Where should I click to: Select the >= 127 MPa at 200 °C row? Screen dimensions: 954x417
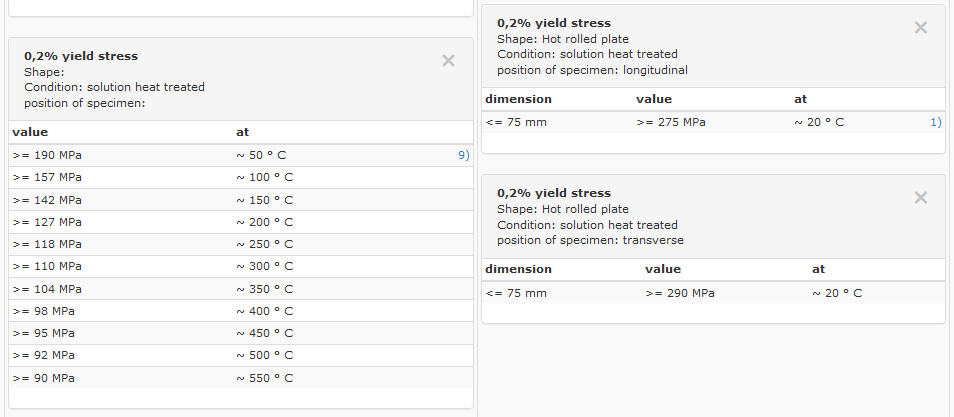click(x=241, y=222)
